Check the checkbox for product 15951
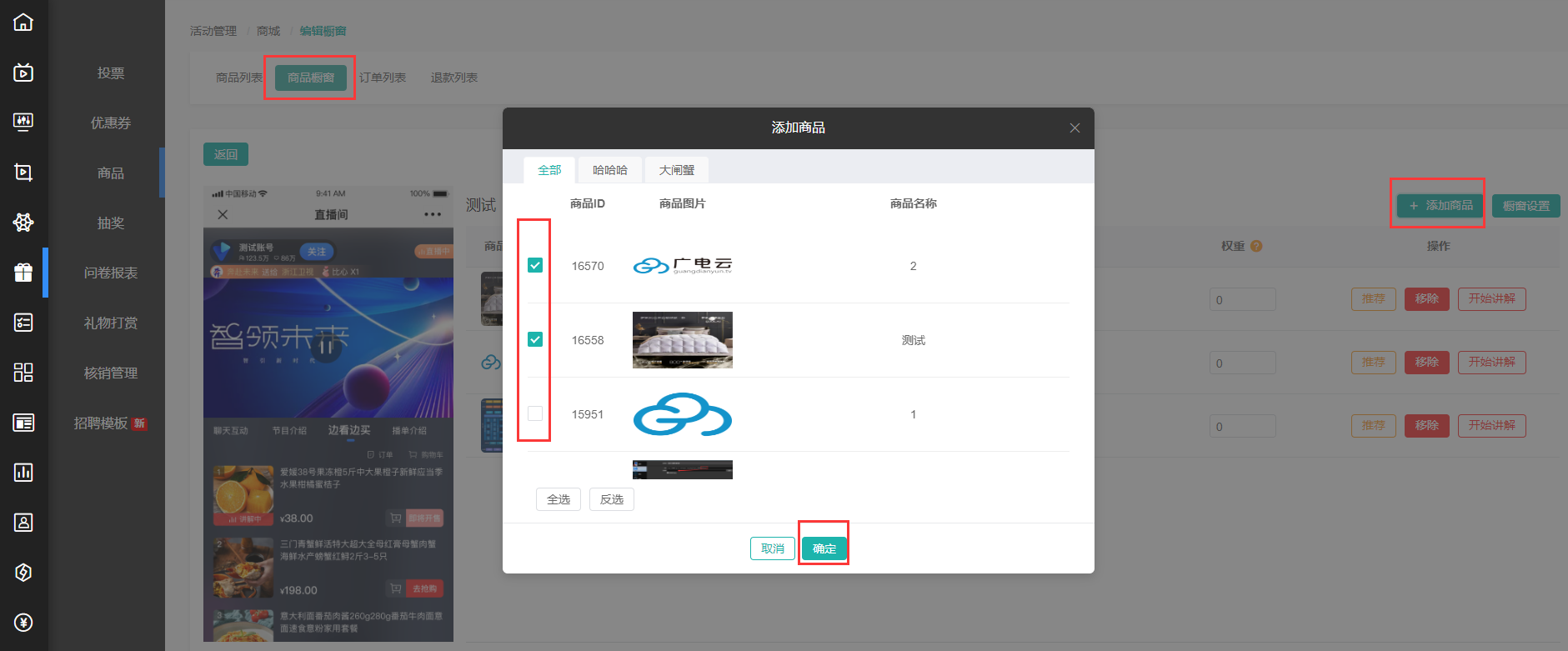The height and width of the screenshot is (651, 1568). (x=535, y=413)
